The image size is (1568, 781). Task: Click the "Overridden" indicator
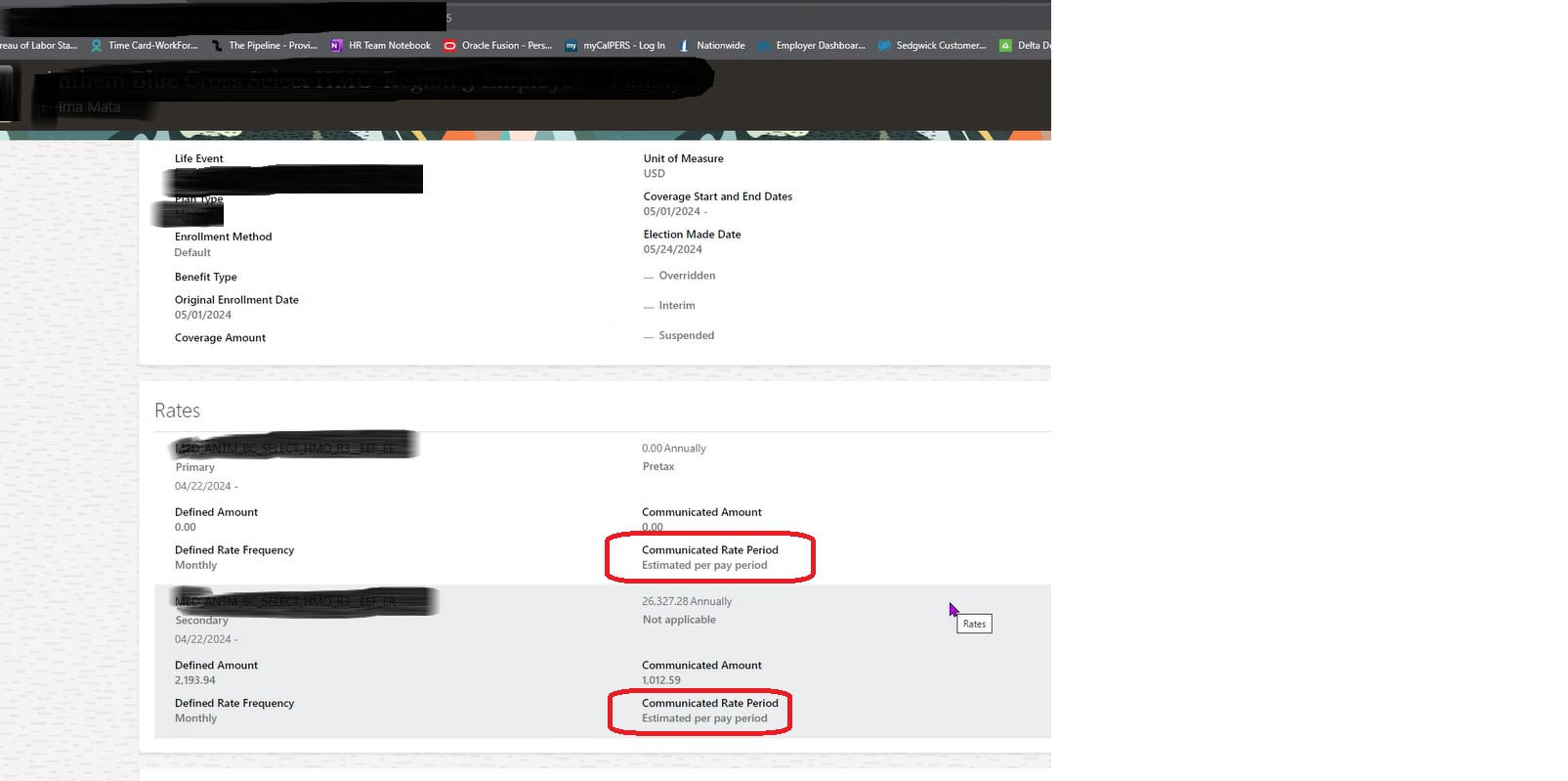[679, 276]
